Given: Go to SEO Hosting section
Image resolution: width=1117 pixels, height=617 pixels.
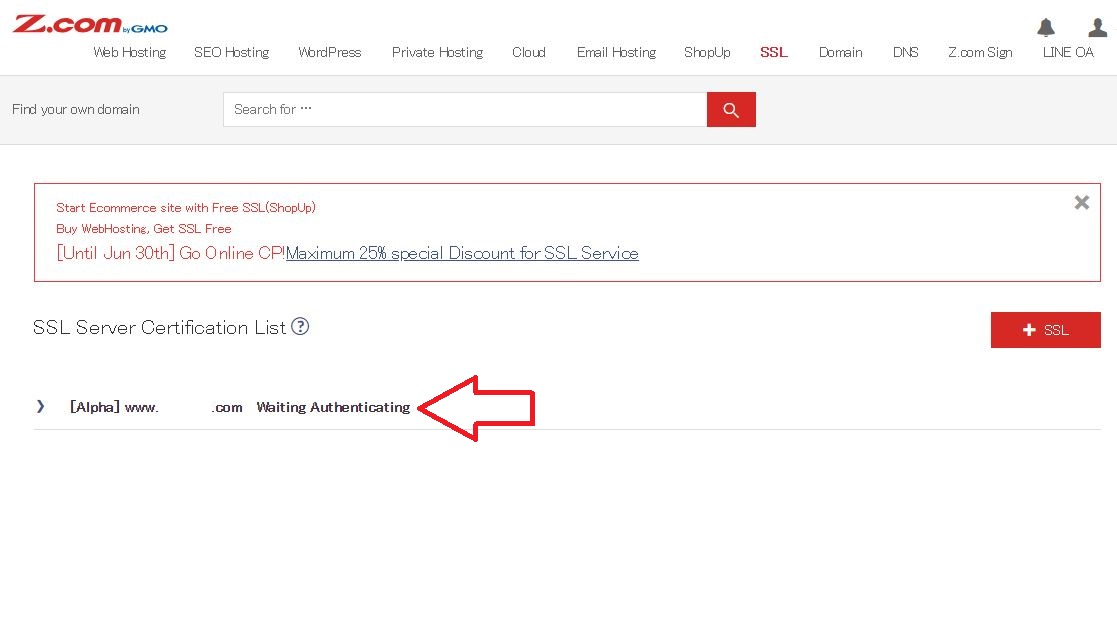Looking at the screenshot, I should point(232,52).
